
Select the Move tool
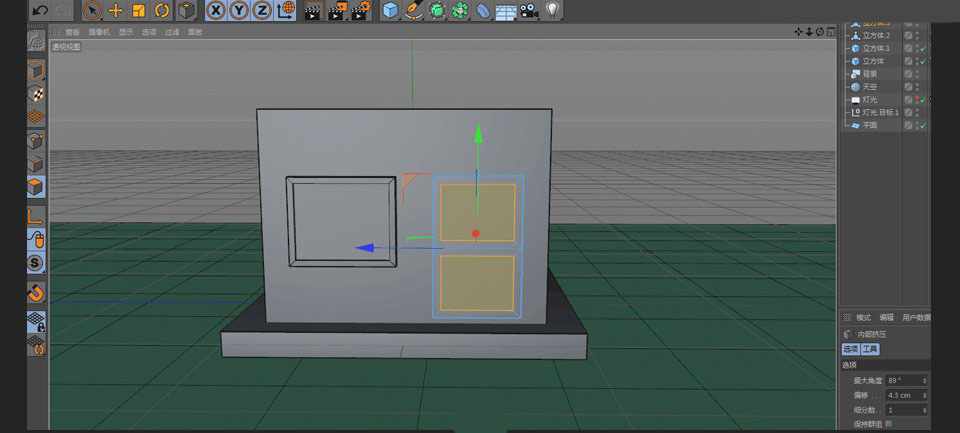116,11
